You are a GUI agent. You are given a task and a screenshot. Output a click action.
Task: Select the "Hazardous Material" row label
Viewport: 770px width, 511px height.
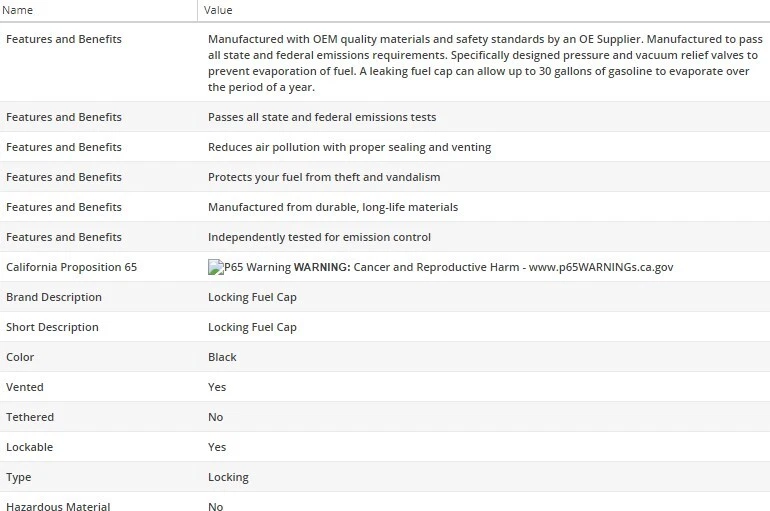(58, 507)
